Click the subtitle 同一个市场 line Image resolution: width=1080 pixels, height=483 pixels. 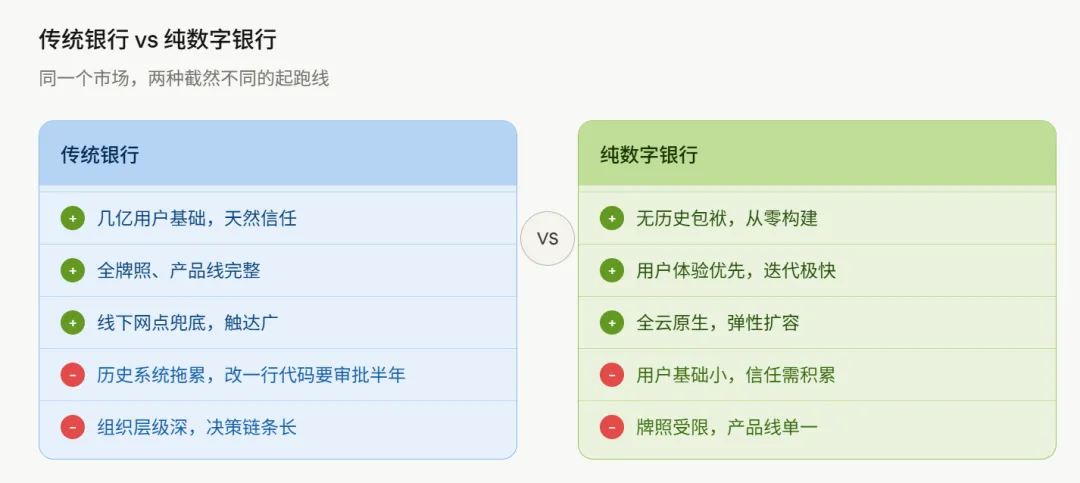point(185,79)
